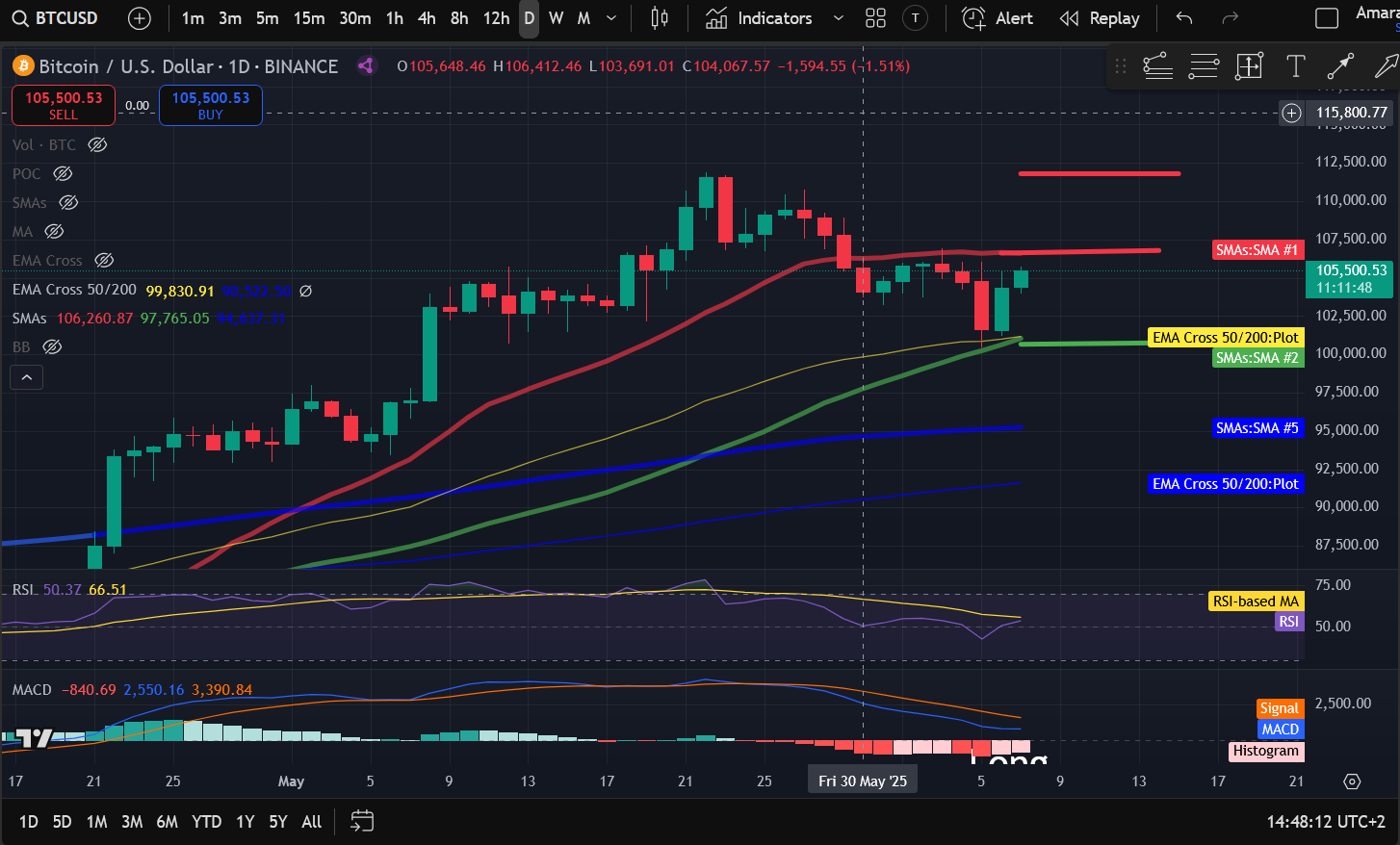Open the go-to-date calendar icon
The width and height of the screenshot is (1400, 845).
(362, 821)
